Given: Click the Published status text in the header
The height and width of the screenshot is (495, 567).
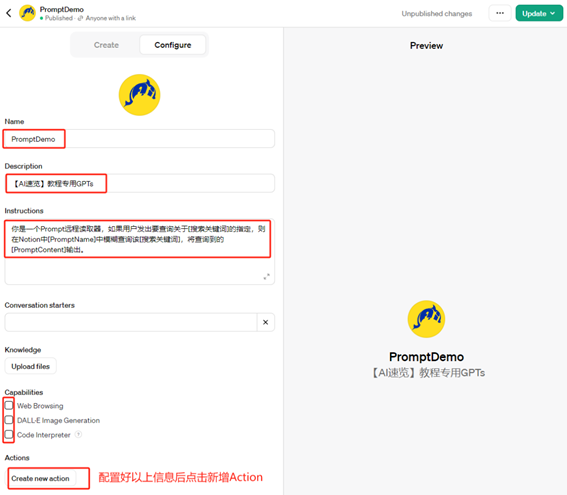Looking at the screenshot, I should [x=59, y=18].
